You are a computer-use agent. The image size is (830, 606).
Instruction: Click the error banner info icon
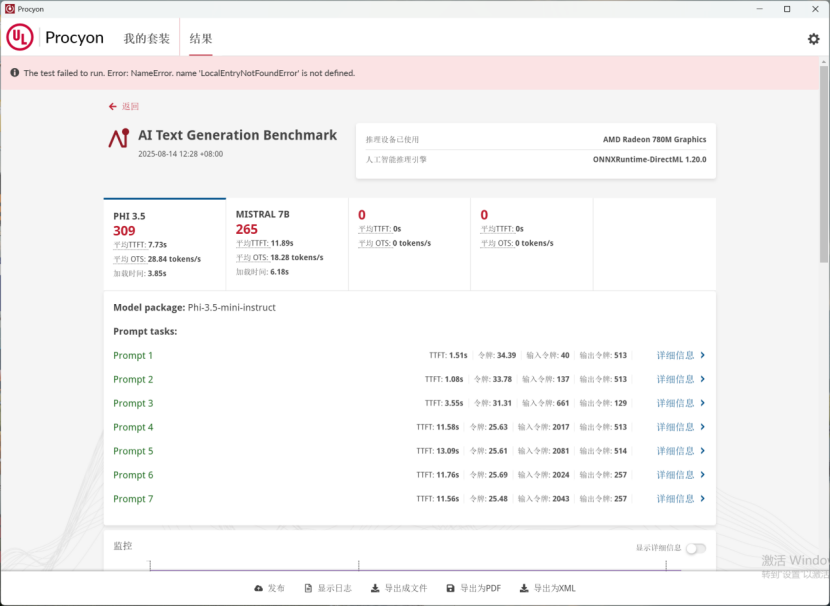click(x=14, y=73)
